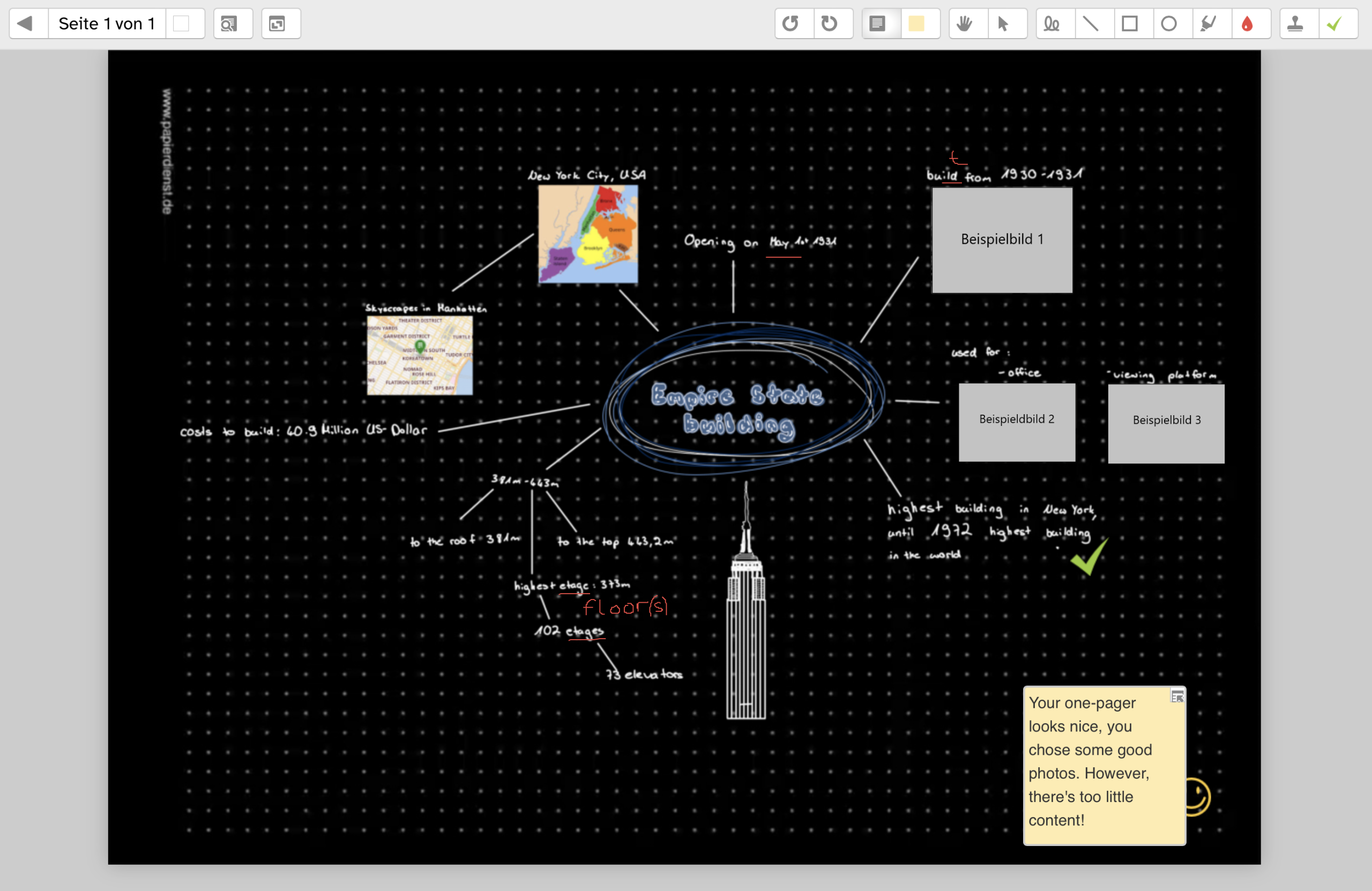Select the hand pan tool
Viewport: 1372px width, 891px height.
(x=964, y=24)
